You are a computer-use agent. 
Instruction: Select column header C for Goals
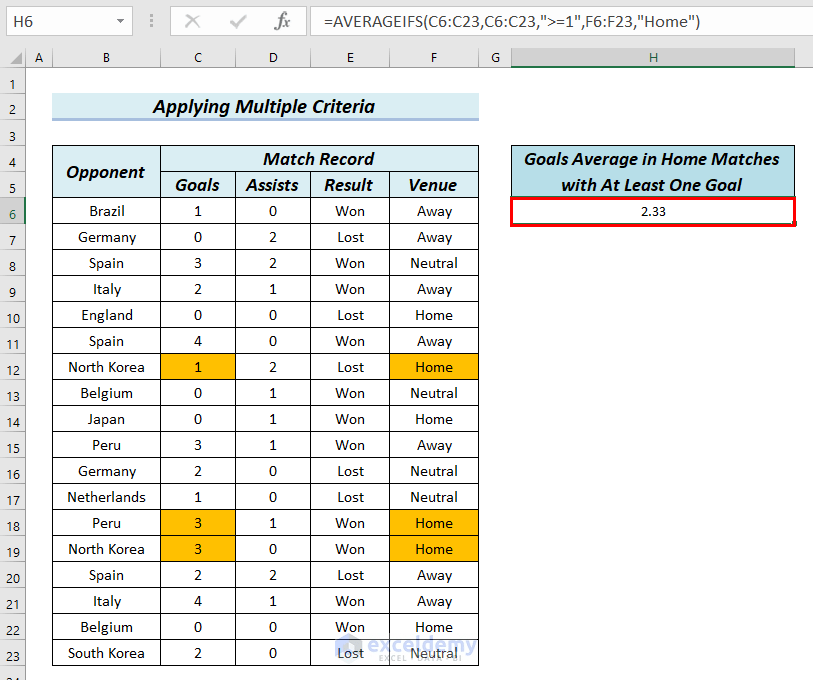click(x=197, y=57)
